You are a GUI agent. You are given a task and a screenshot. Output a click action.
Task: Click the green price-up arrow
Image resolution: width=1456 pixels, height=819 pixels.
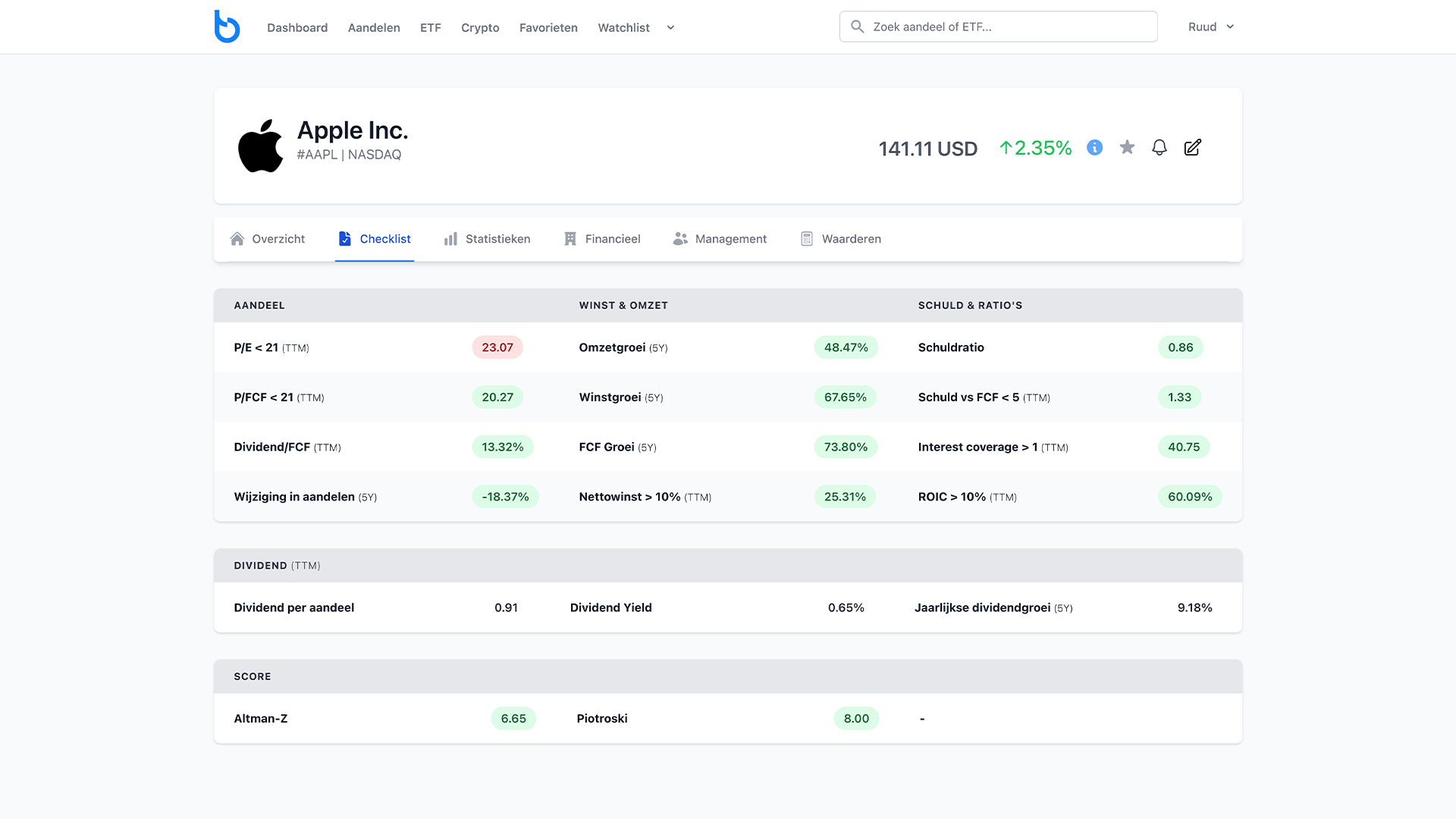click(1006, 148)
